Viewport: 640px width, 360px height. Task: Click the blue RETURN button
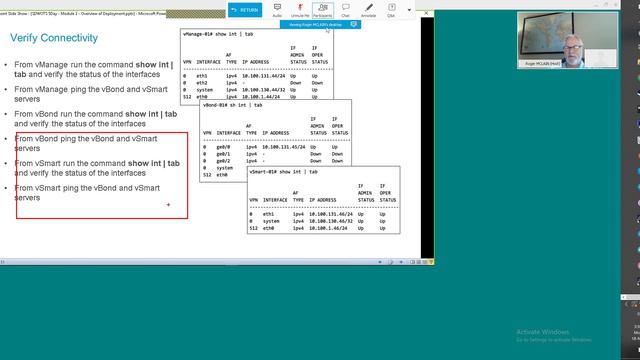[245, 10]
